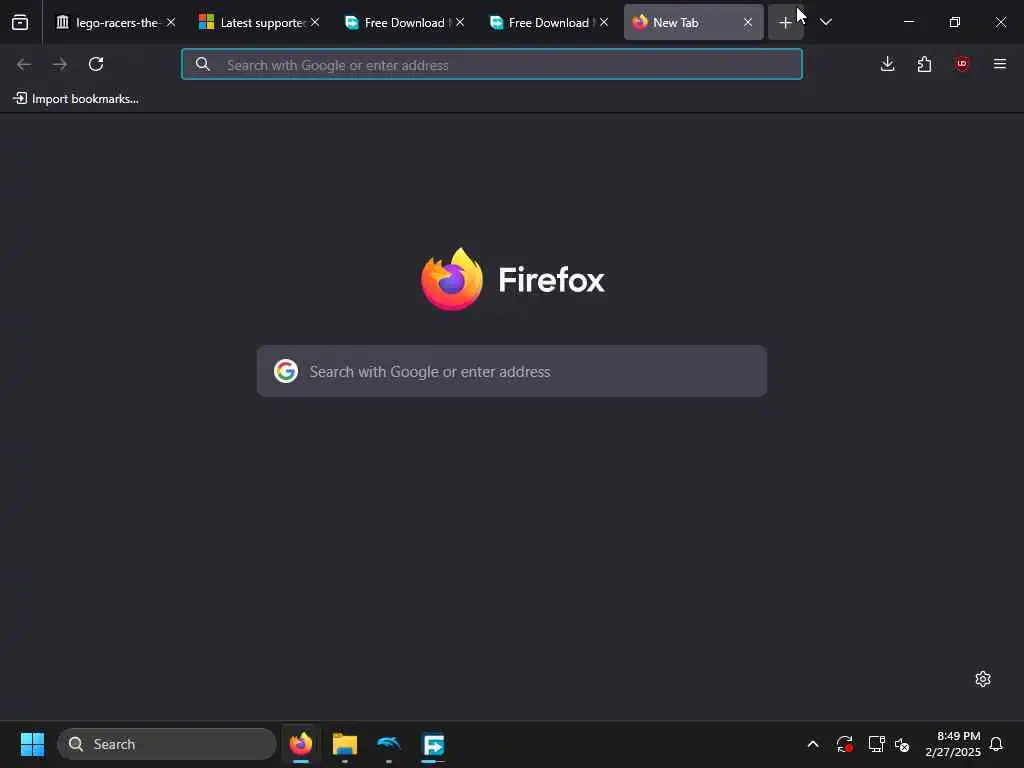Viewport: 1024px width, 768px height.
Task: Go back one page
Action: tap(24, 64)
